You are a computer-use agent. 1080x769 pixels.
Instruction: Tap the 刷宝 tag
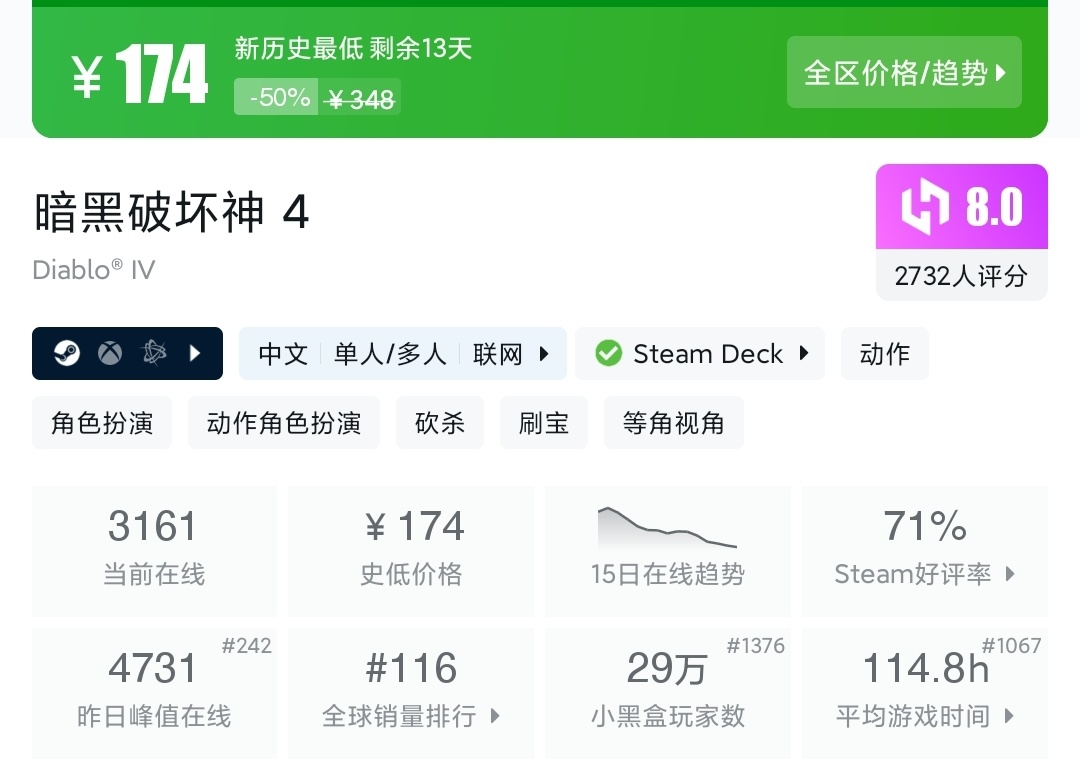point(544,422)
